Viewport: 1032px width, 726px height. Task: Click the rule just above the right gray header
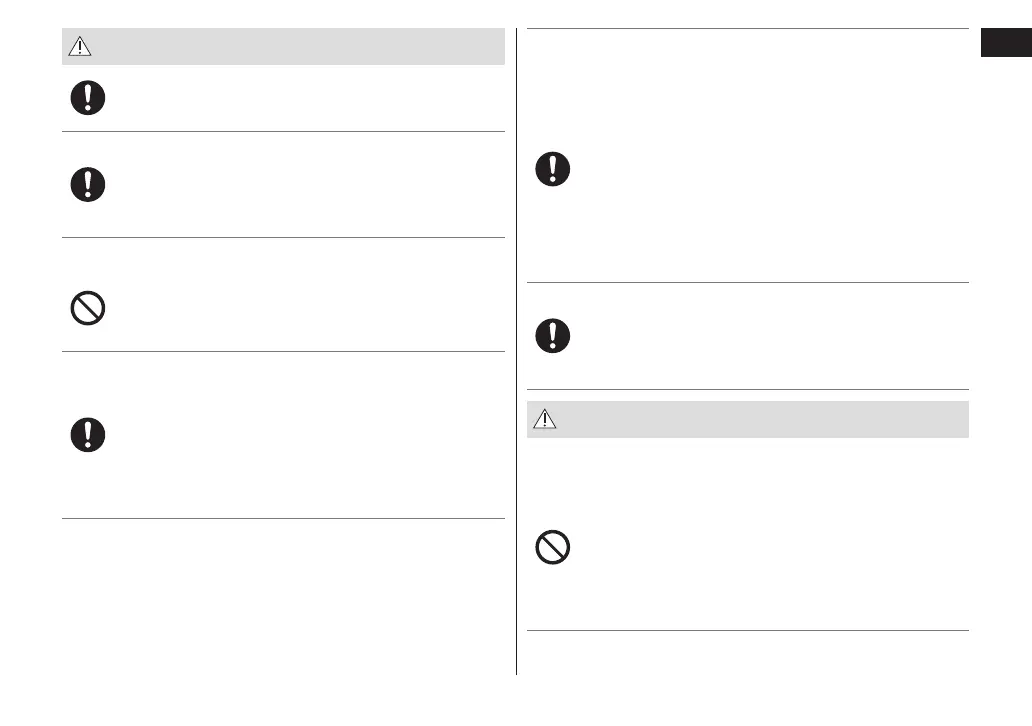(748, 389)
